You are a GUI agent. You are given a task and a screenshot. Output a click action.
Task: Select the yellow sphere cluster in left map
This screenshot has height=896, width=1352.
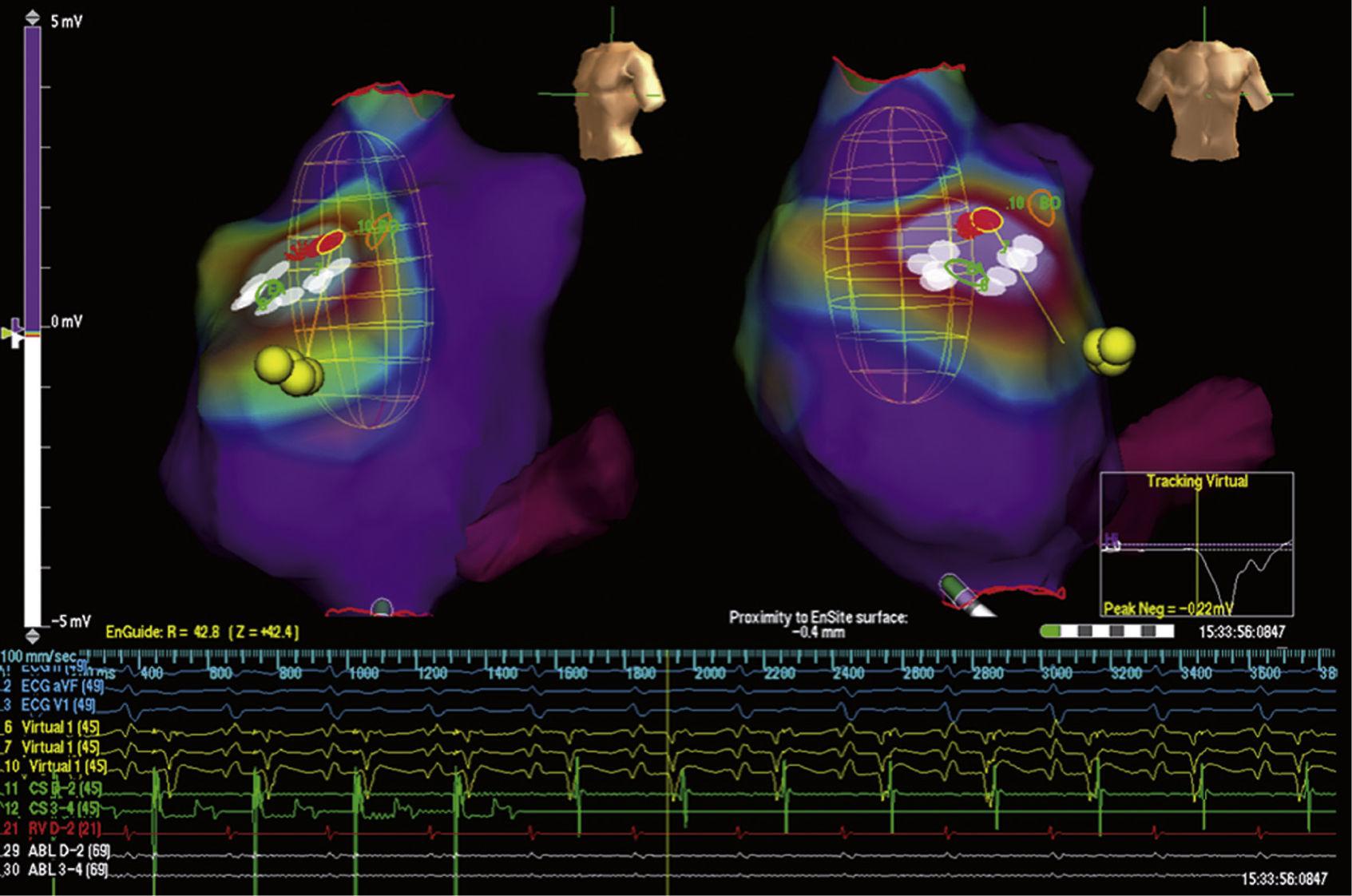click(289, 369)
